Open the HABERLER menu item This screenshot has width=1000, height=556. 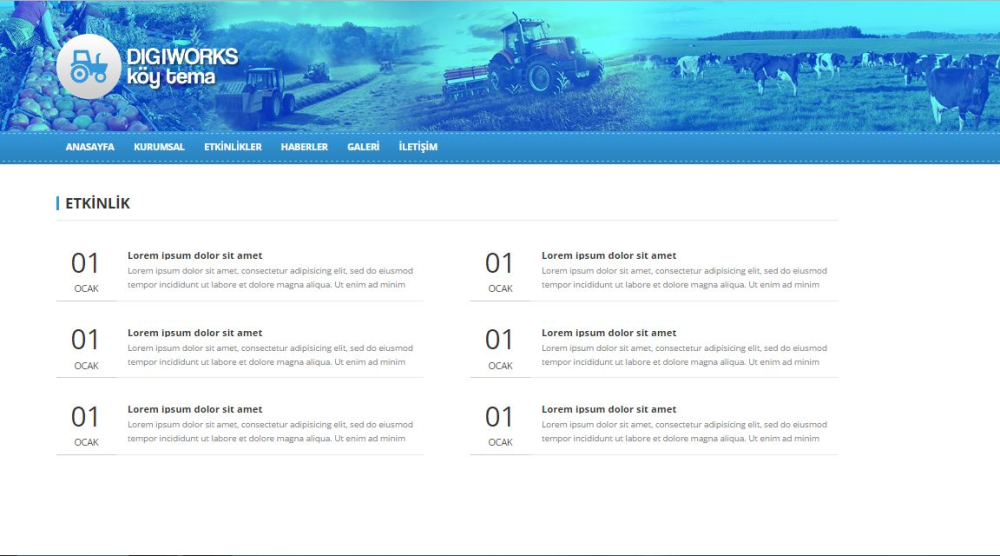pyautogui.click(x=304, y=147)
